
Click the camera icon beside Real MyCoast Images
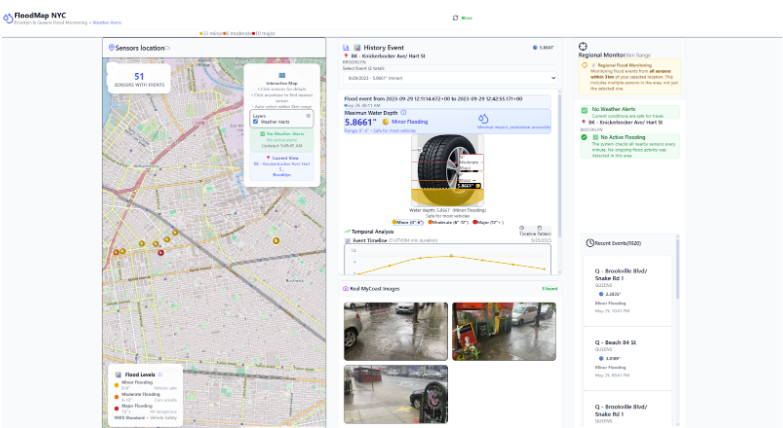pos(346,289)
